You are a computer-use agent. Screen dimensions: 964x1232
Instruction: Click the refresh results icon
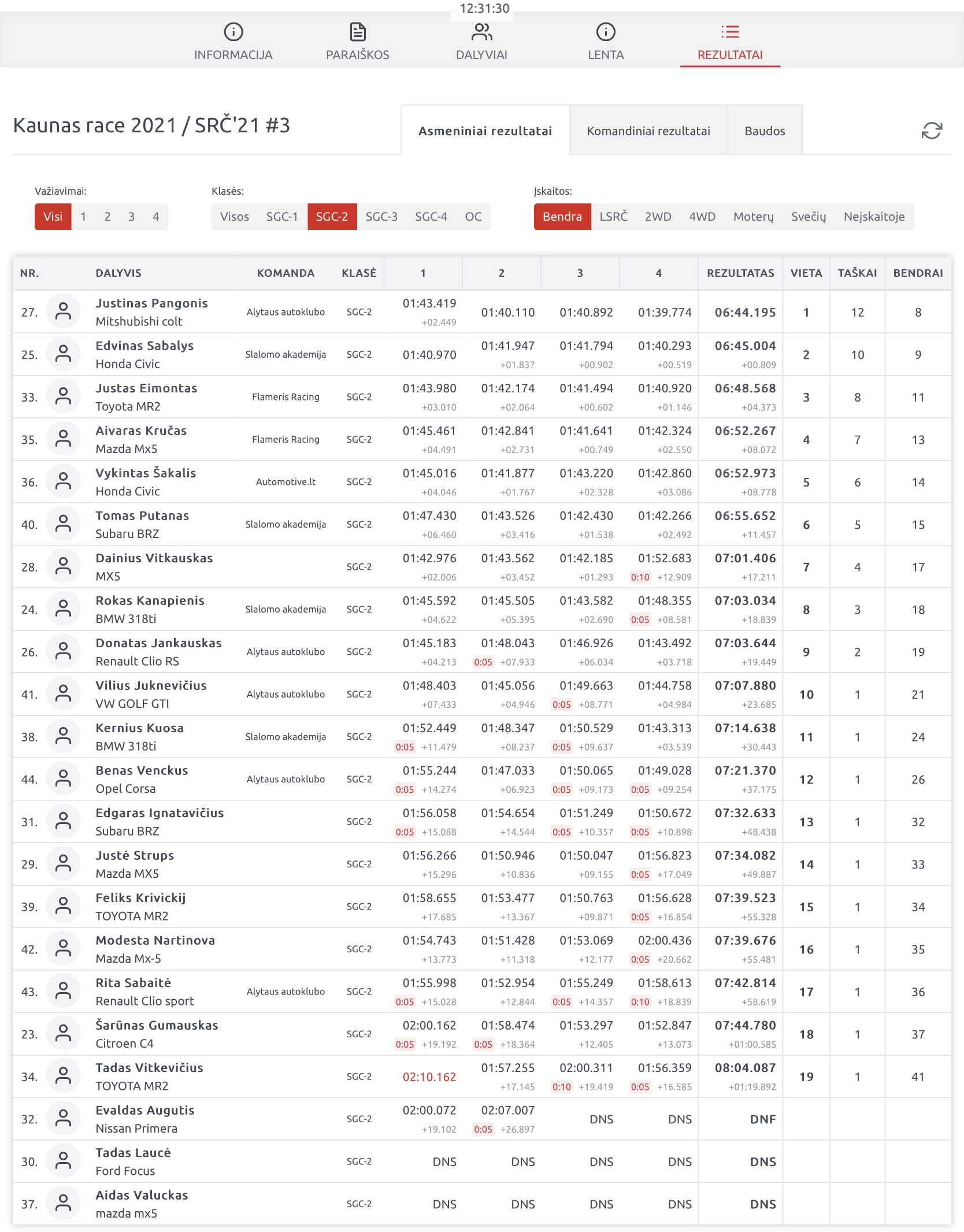click(x=932, y=131)
